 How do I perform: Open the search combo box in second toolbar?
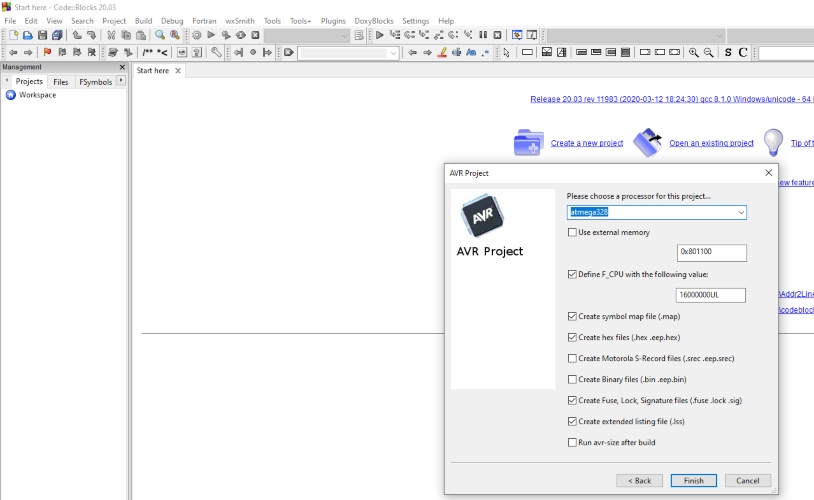[348, 52]
